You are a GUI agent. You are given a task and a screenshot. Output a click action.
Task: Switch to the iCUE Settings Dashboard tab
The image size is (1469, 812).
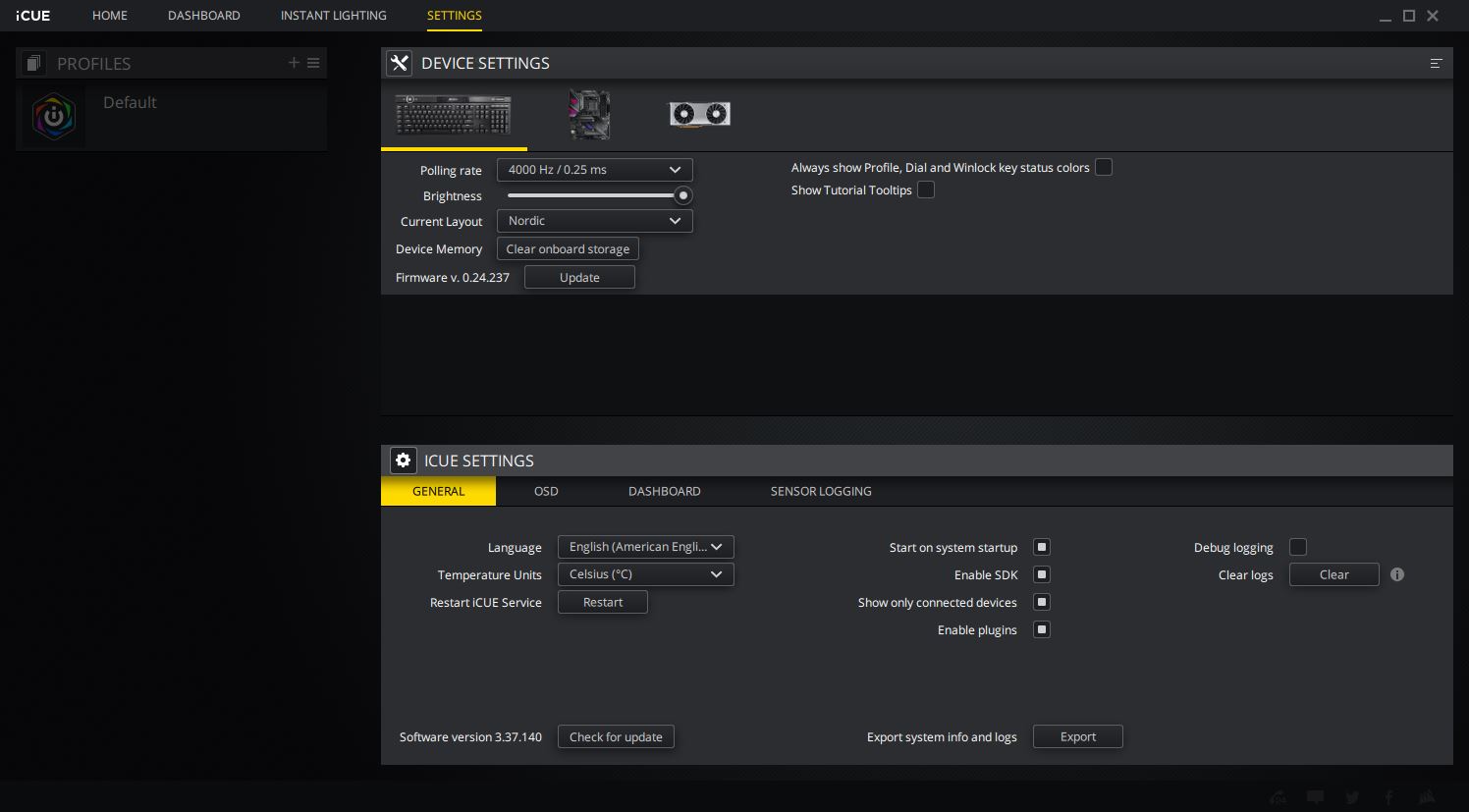pos(665,491)
